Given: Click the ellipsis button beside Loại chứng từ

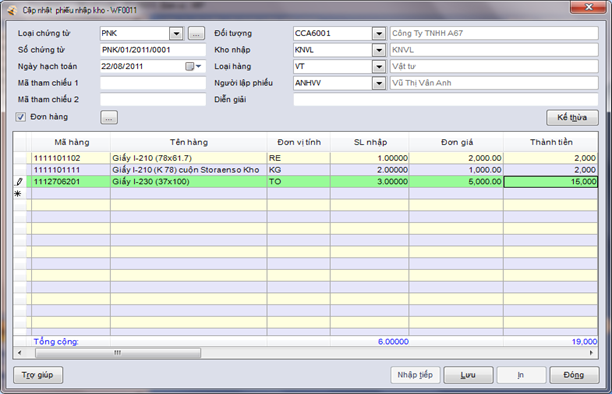Looking at the screenshot, I should coord(196,34).
